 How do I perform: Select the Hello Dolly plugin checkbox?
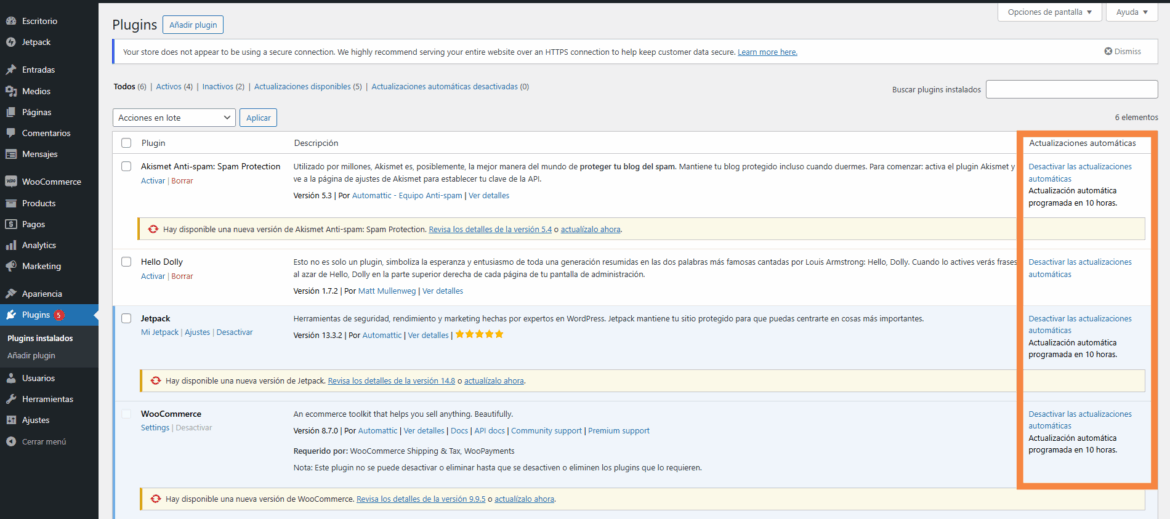126,262
